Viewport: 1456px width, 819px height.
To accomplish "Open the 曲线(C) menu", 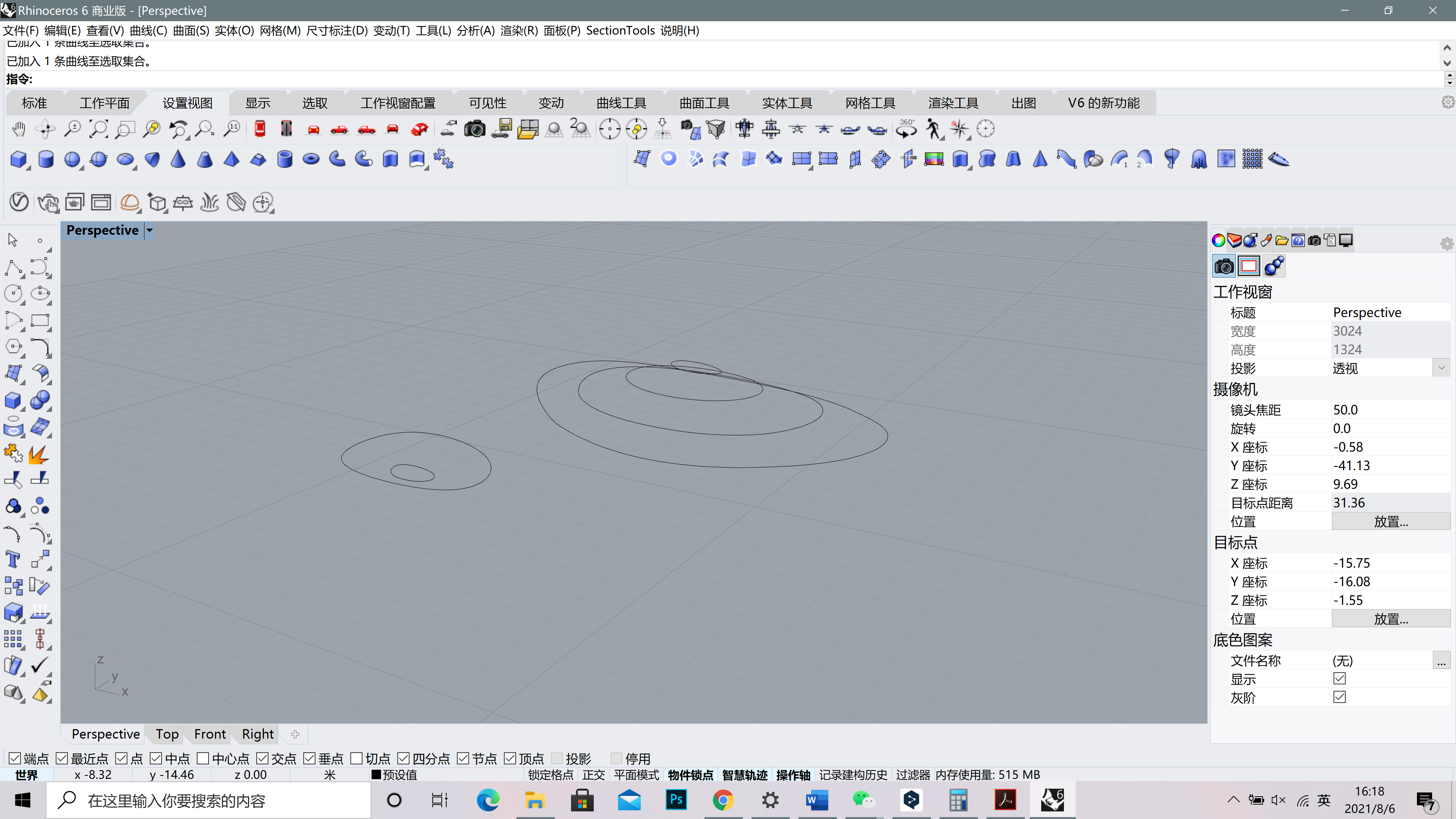I will coord(148,30).
